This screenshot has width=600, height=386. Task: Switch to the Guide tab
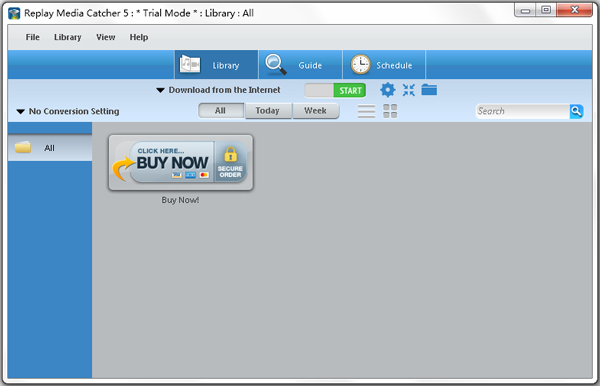[300, 65]
